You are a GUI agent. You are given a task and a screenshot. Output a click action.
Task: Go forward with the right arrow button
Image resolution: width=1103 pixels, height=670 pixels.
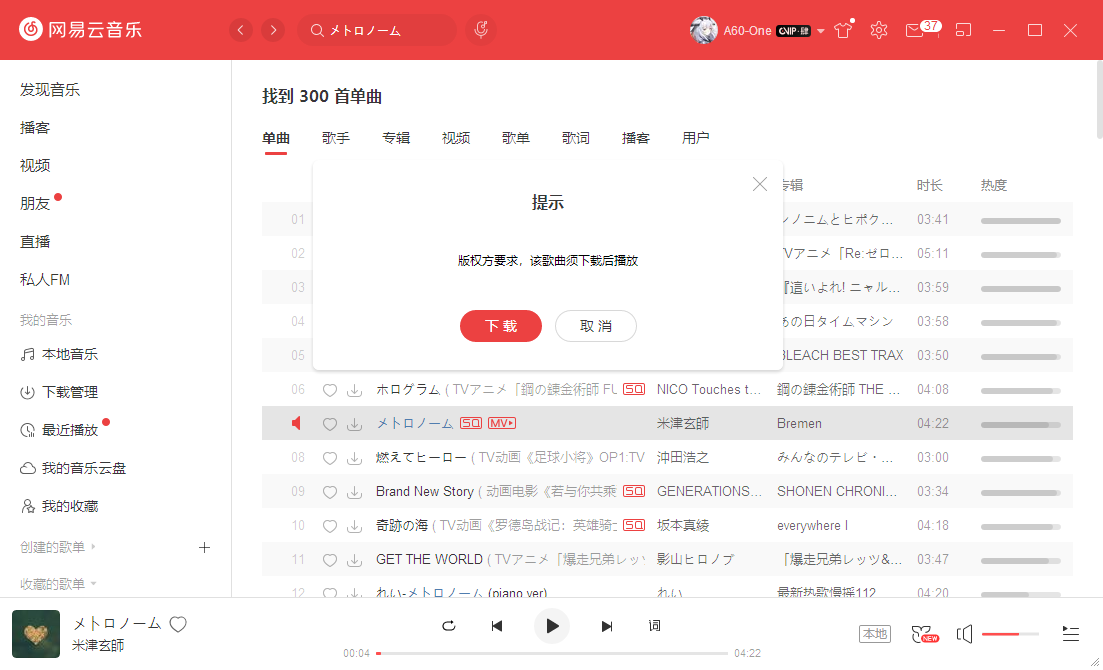pos(273,30)
